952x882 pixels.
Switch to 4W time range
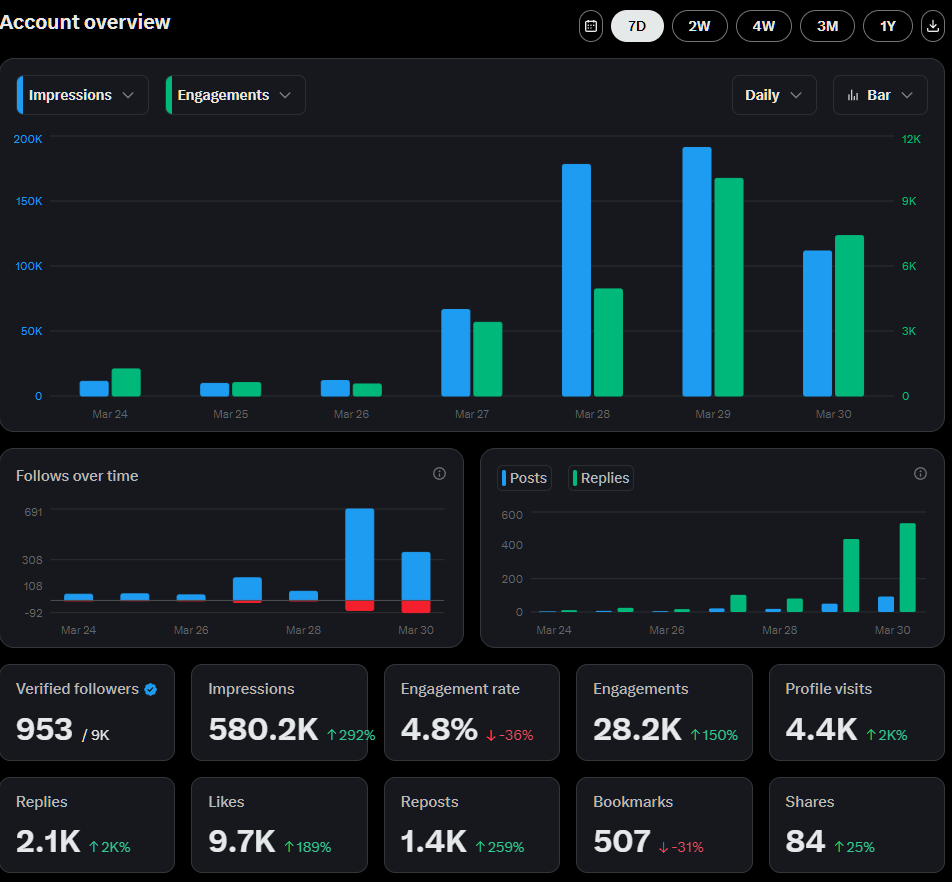[x=764, y=26]
